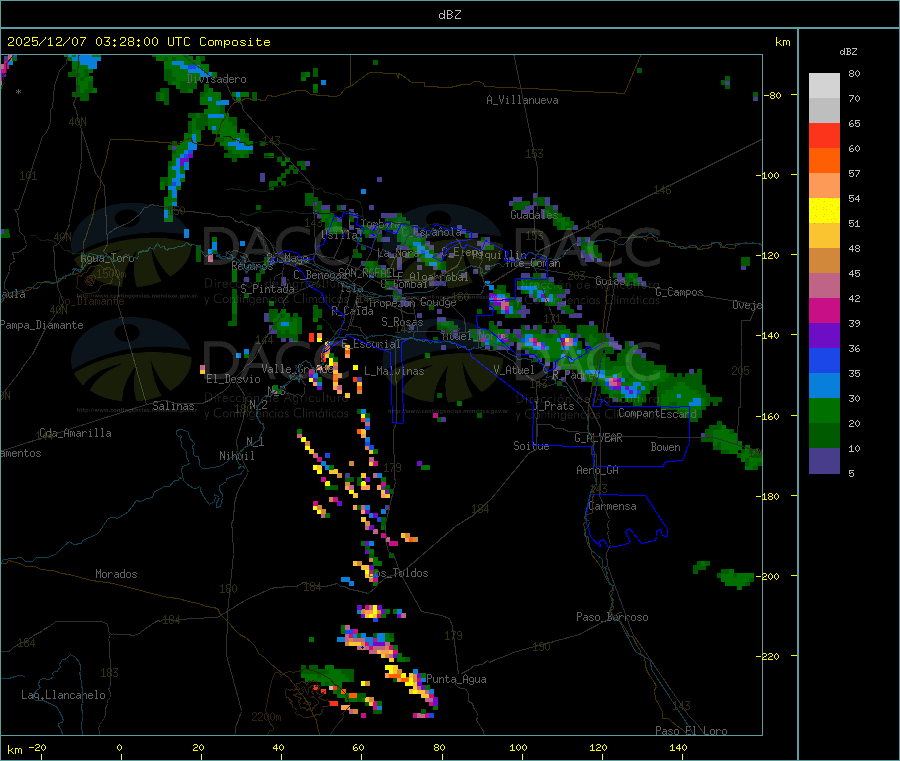Click the '-80' tick on the right axis
This screenshot has height=761, width=900.
tap(772, 95)
